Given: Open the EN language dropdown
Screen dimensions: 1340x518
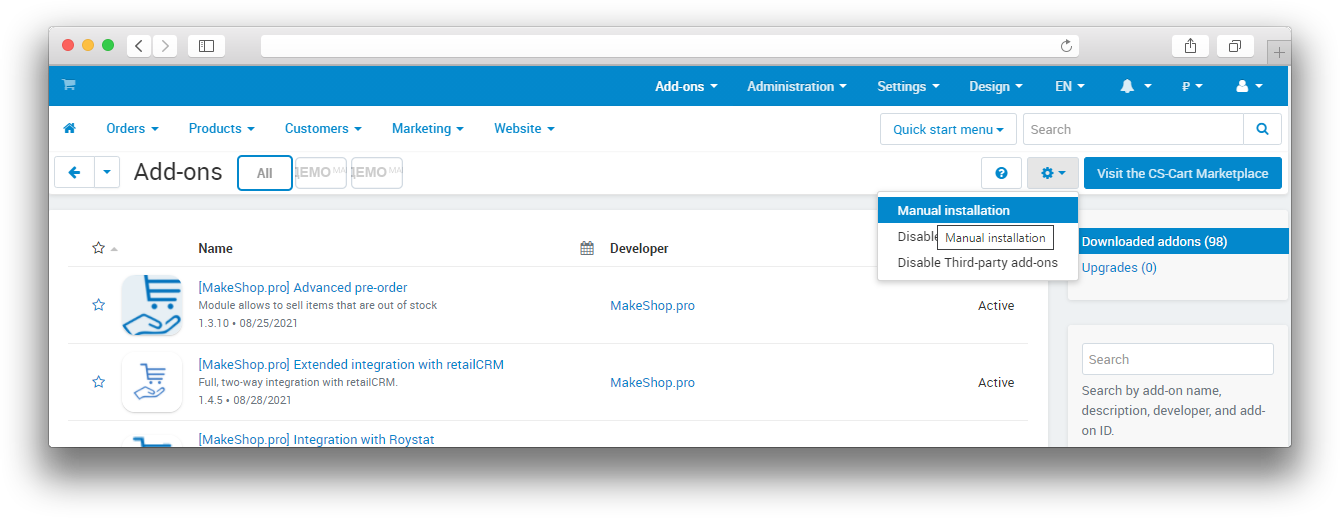Looking at the screenshot, I should coord(1069,87).
